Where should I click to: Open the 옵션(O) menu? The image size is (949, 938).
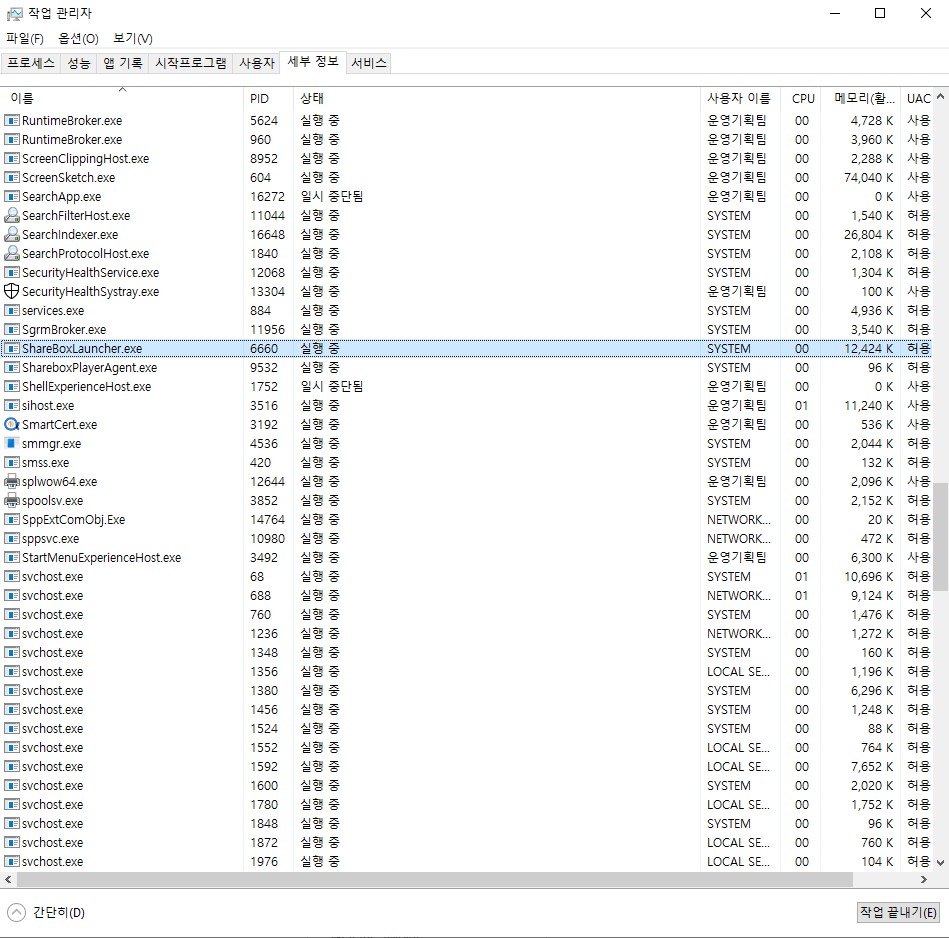pyautogui.click(x=78, y=38)
